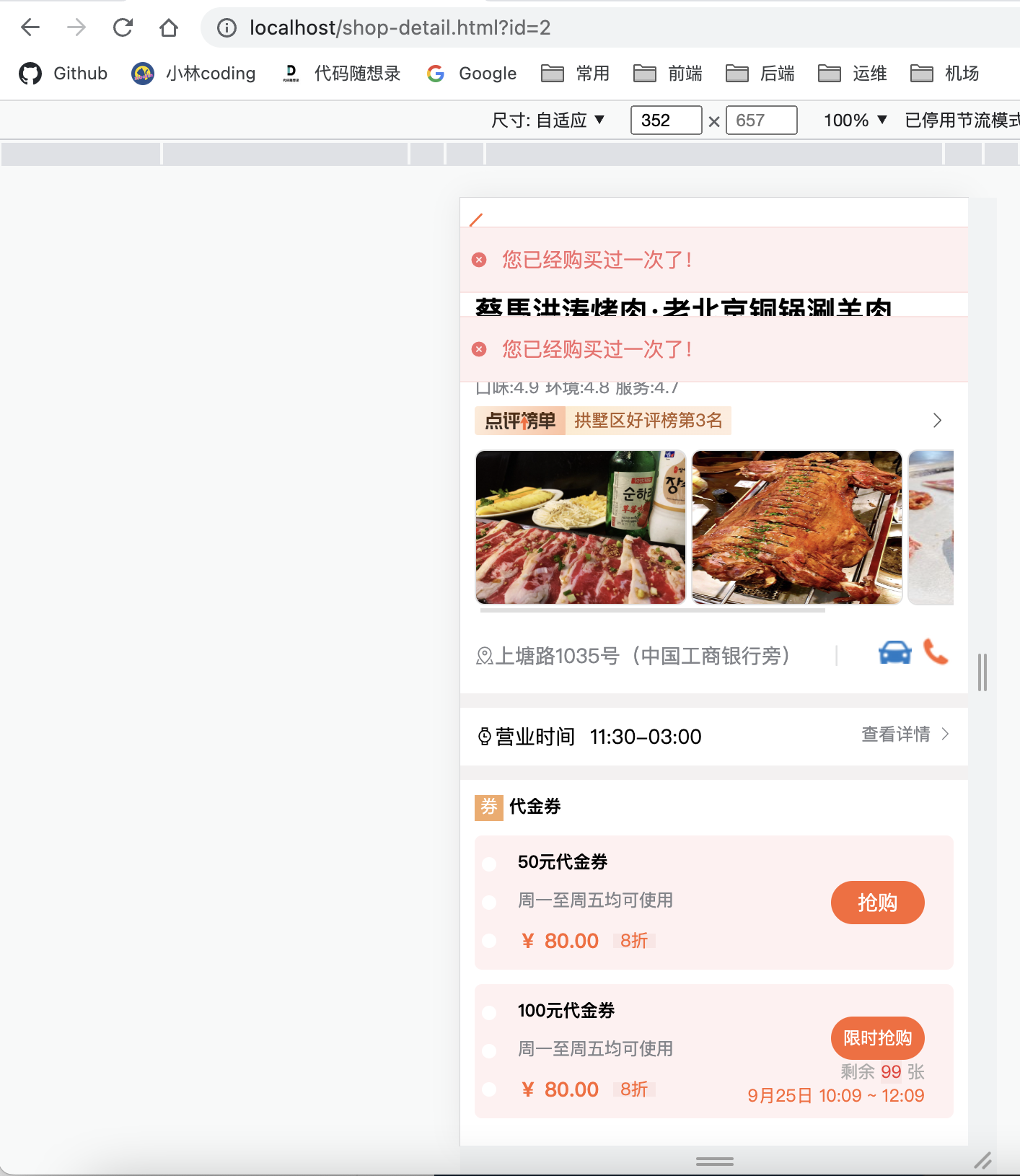Screen dimensions: 1020x1176
Task: Expand the 常用 bookmark folder
Action: tap(576, 74)
